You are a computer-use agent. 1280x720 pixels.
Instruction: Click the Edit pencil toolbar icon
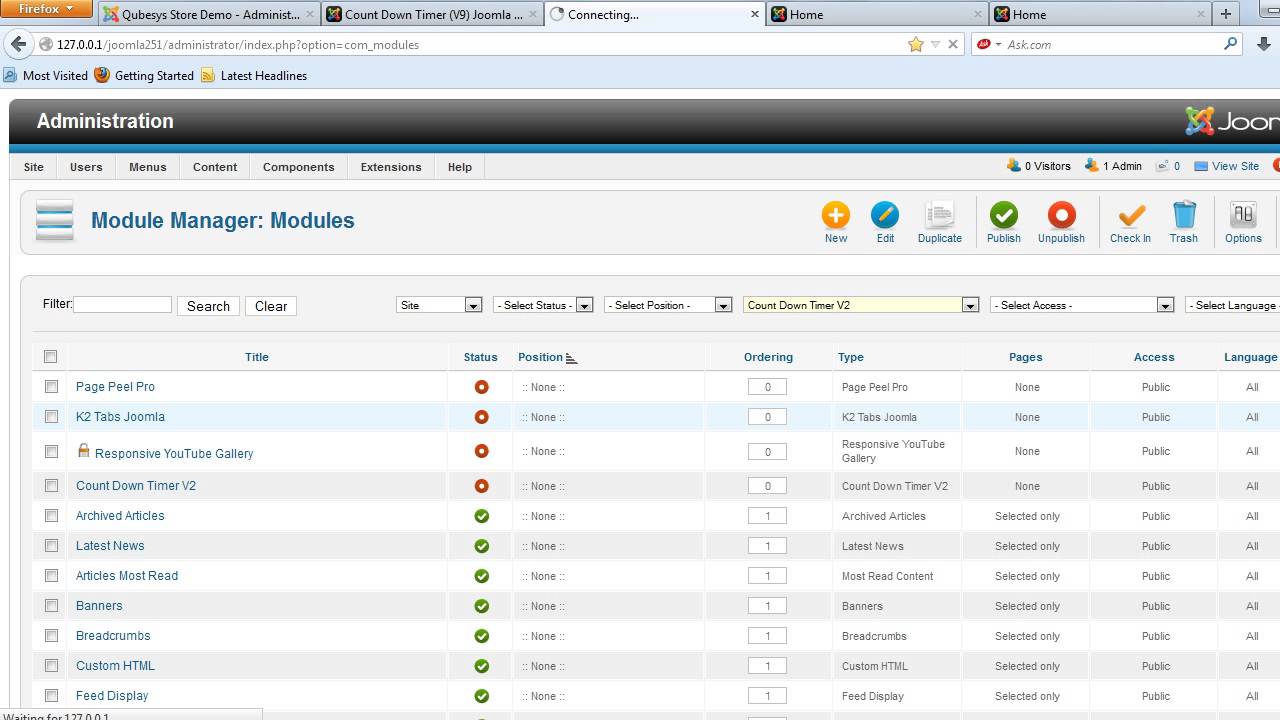point(885,222)
